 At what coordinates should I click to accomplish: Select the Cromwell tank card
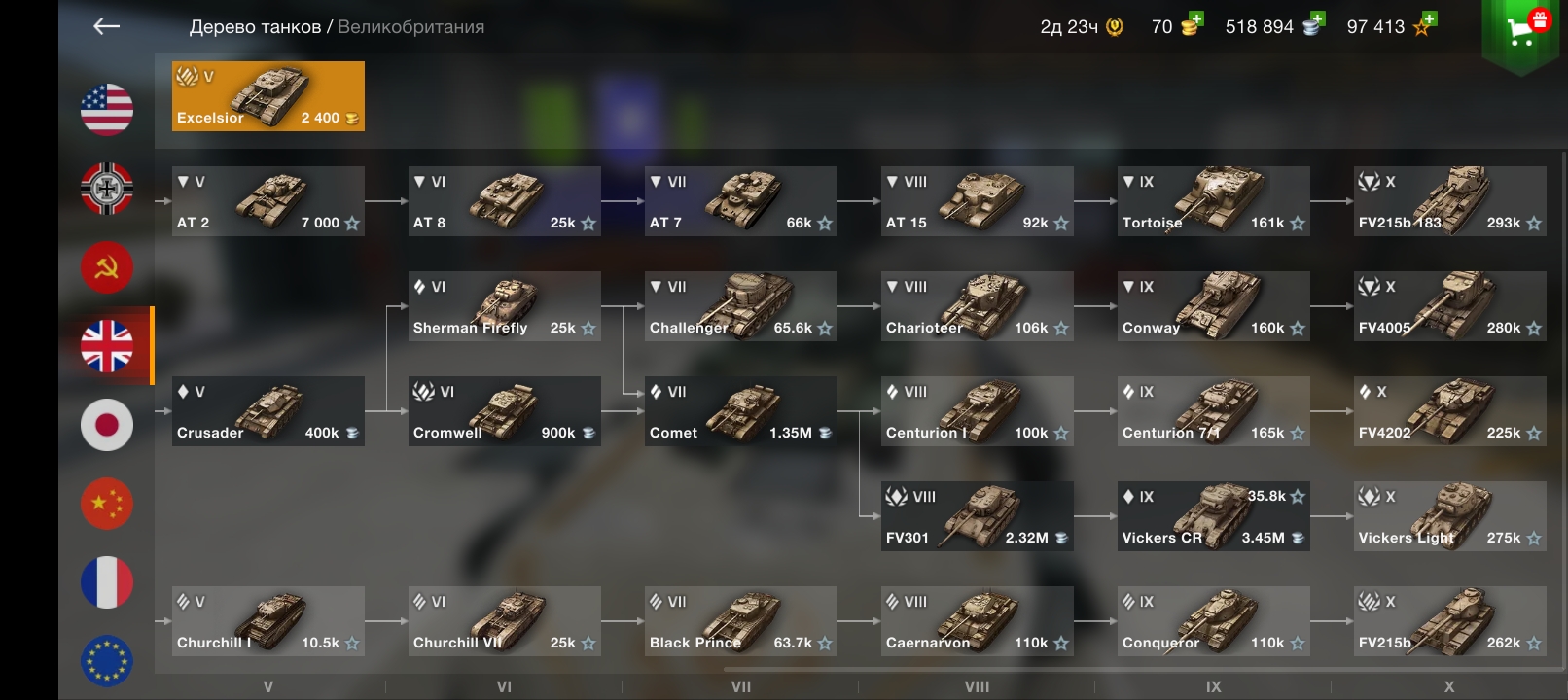tap(505, 411)
